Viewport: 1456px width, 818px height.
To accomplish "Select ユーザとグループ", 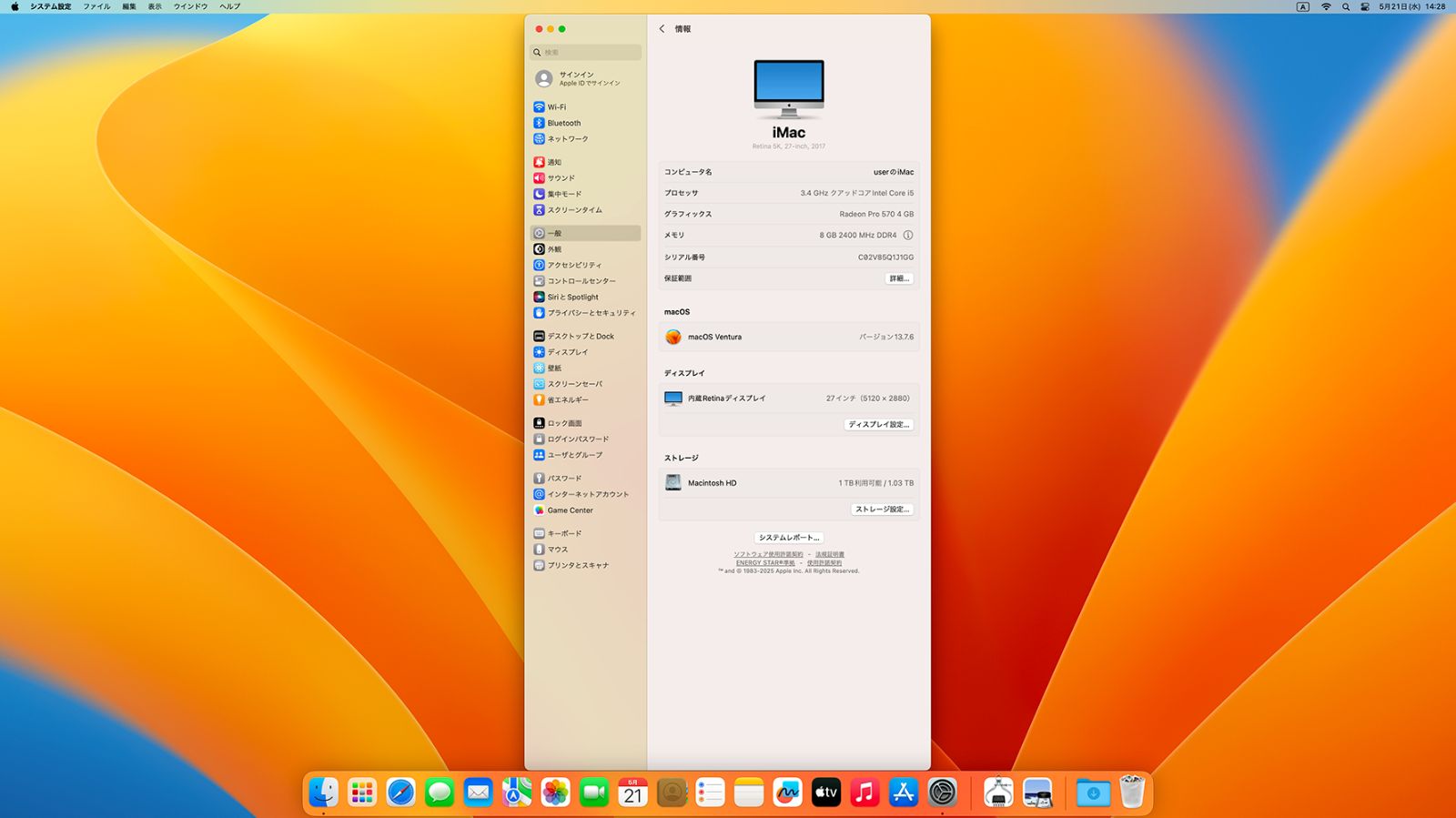I will click(586, 455).
